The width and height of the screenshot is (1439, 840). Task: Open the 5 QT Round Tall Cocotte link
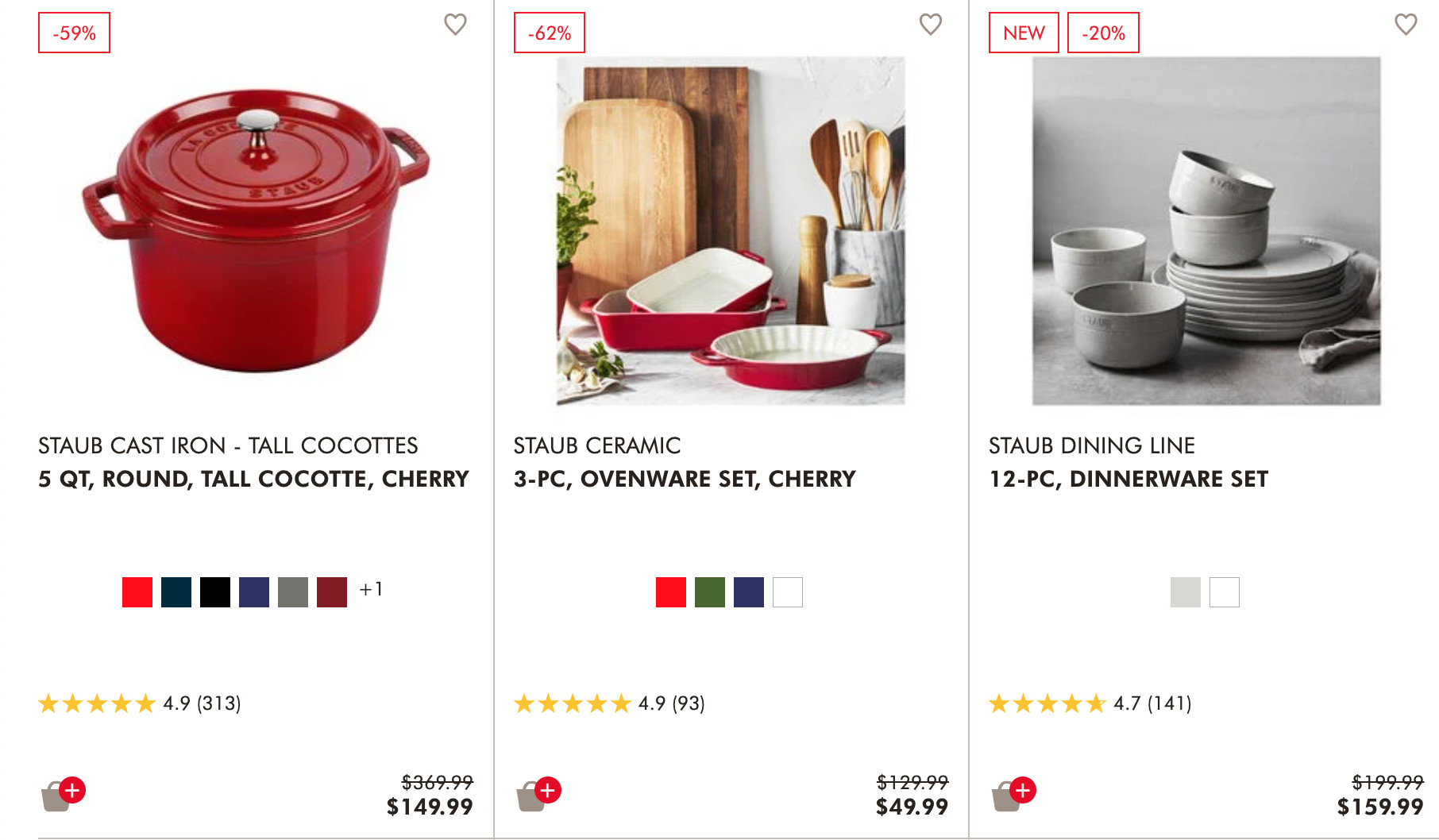[253, 479]
